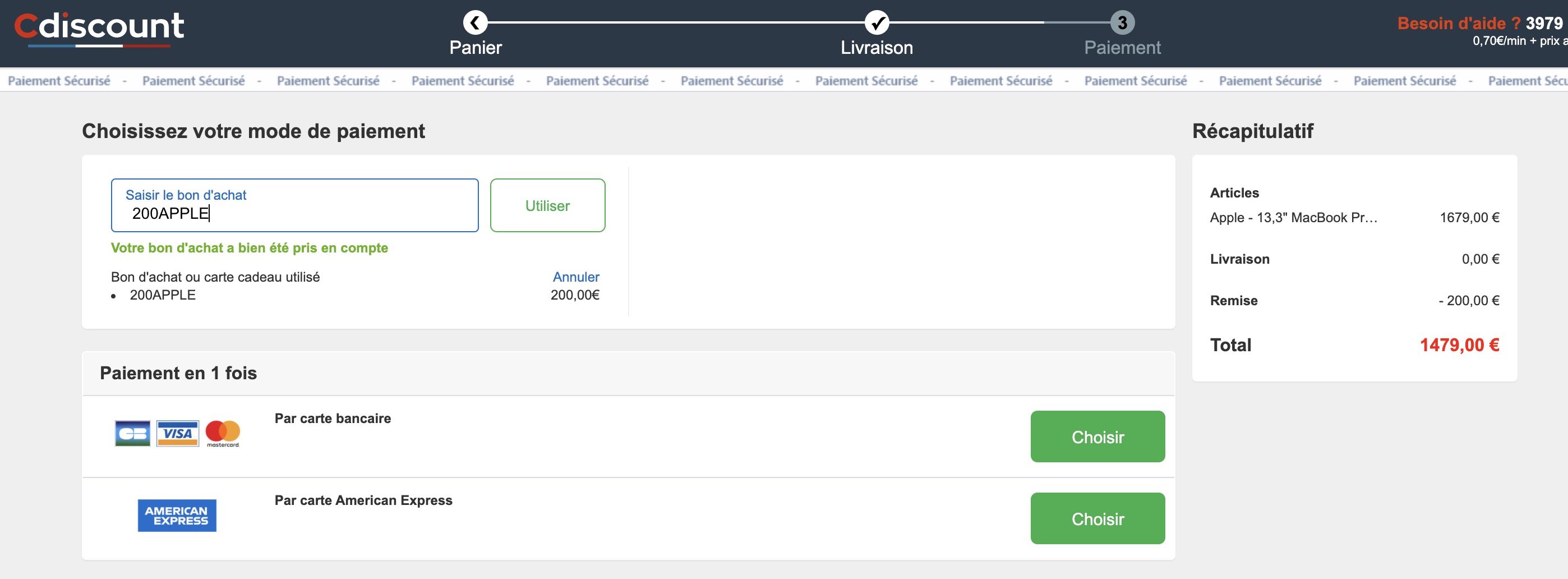Choose payment by carte bancaire
This screenshot has width=1568, height=579.
[1097, 436]
